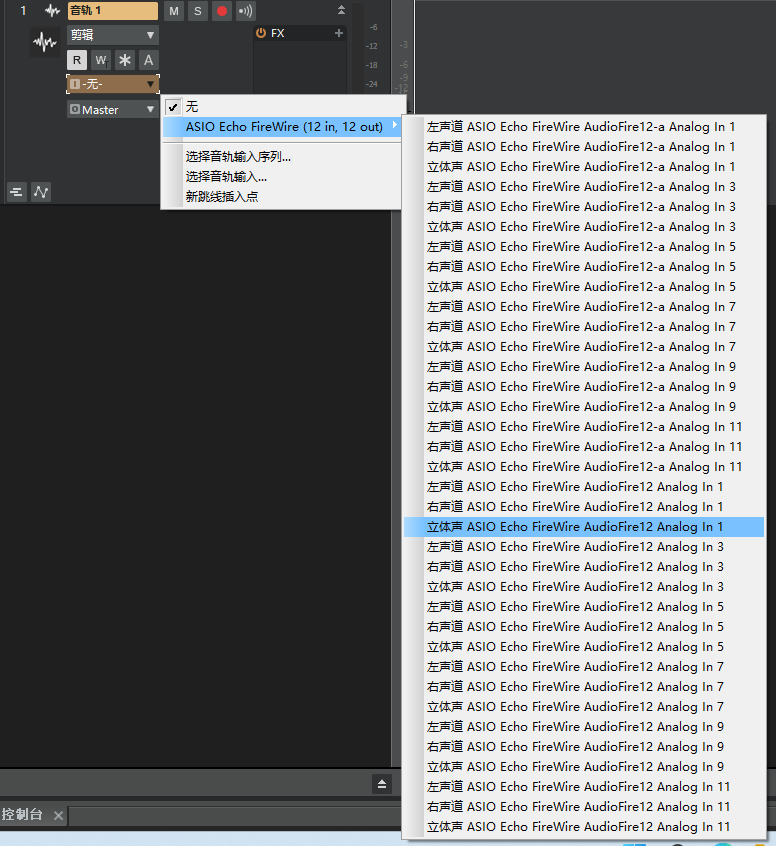Collapse track with double-arrow icon

click(x=341, y=10)
